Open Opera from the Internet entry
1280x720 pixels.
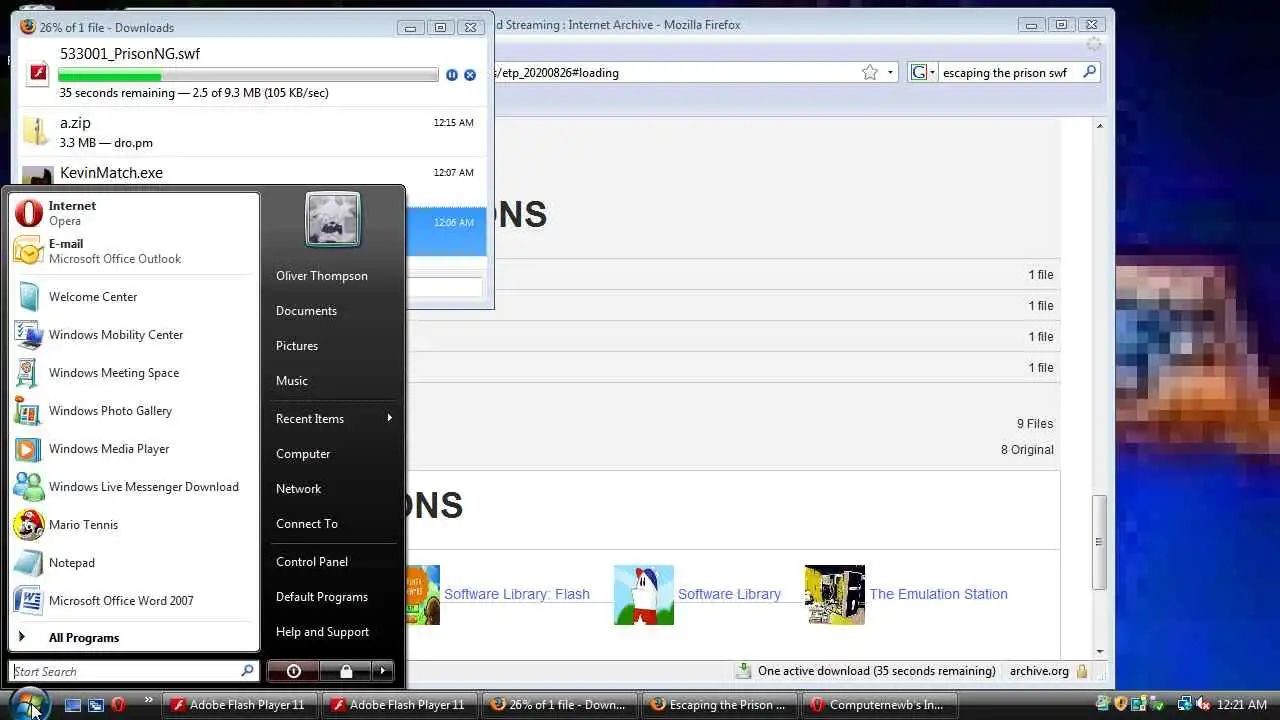(133, 213)
